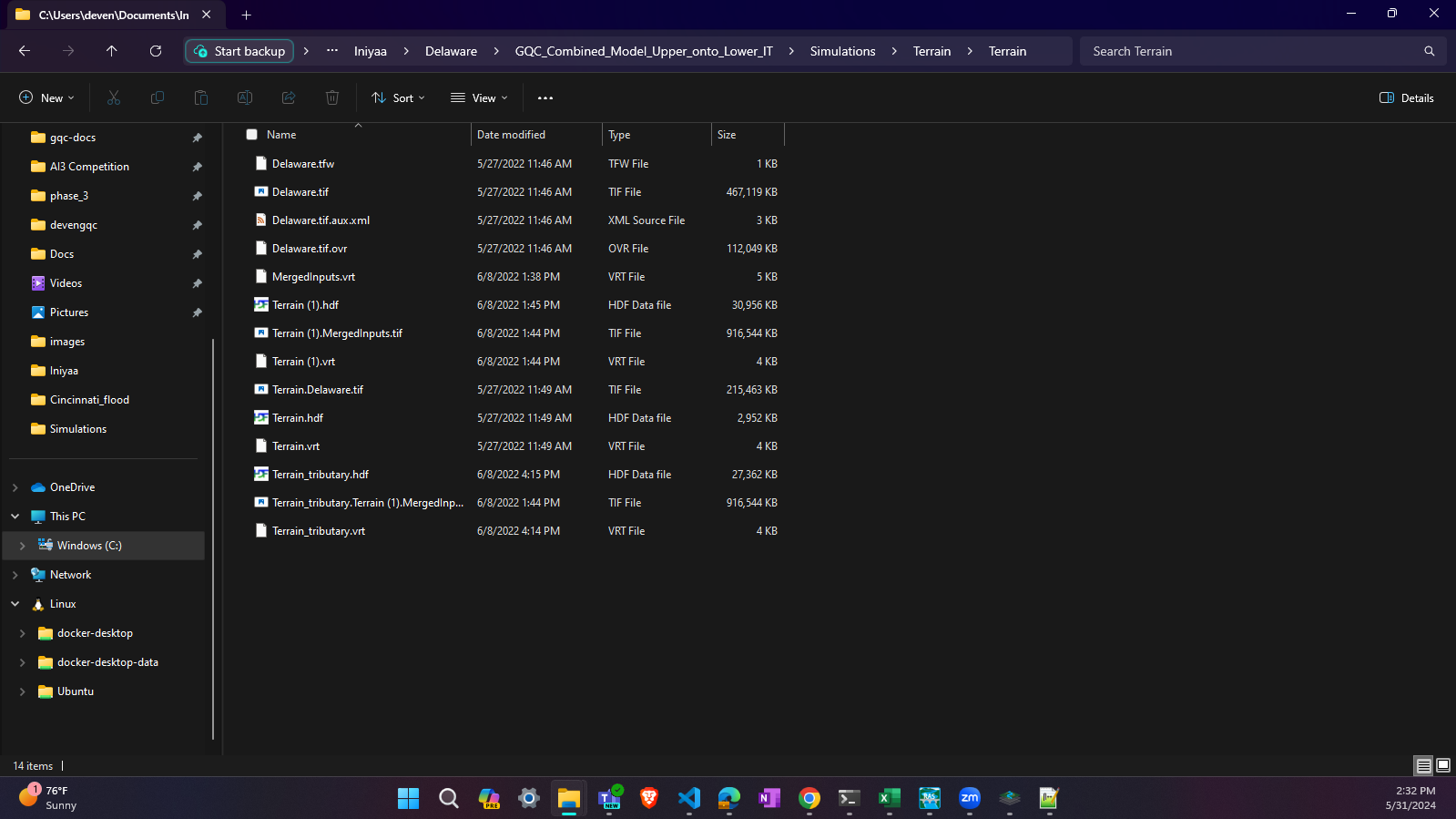This screenshot has width=1456, height=819.
Task: Click Start backup button
Action: click(239, 51)
